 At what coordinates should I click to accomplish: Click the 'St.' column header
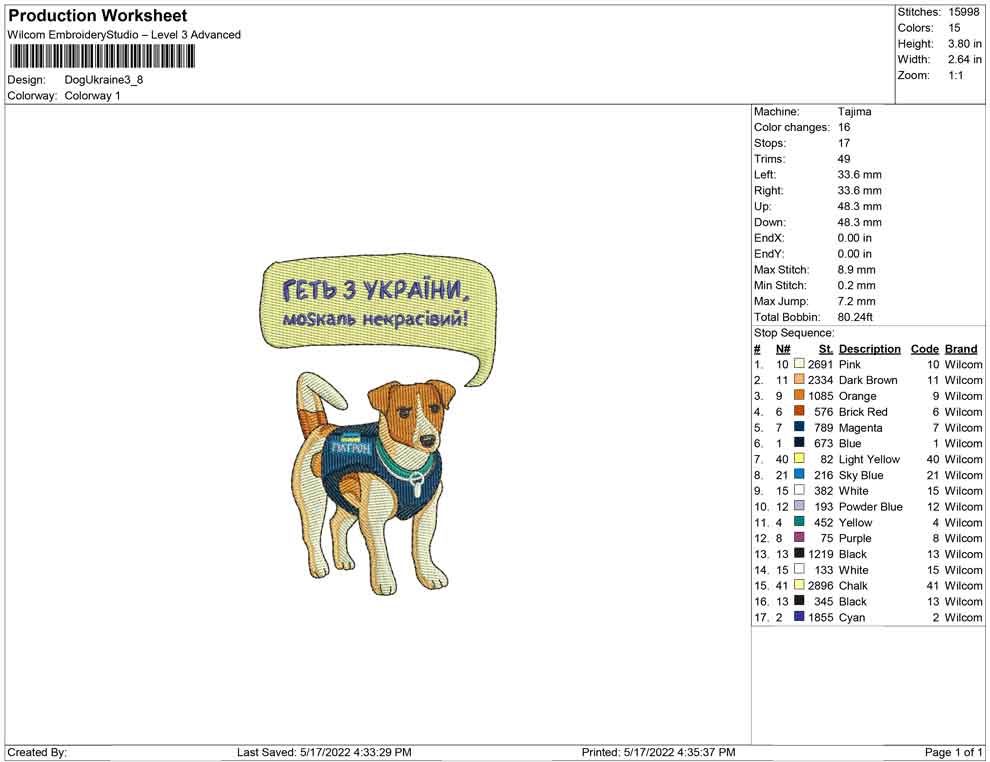(x=826, y=348)
